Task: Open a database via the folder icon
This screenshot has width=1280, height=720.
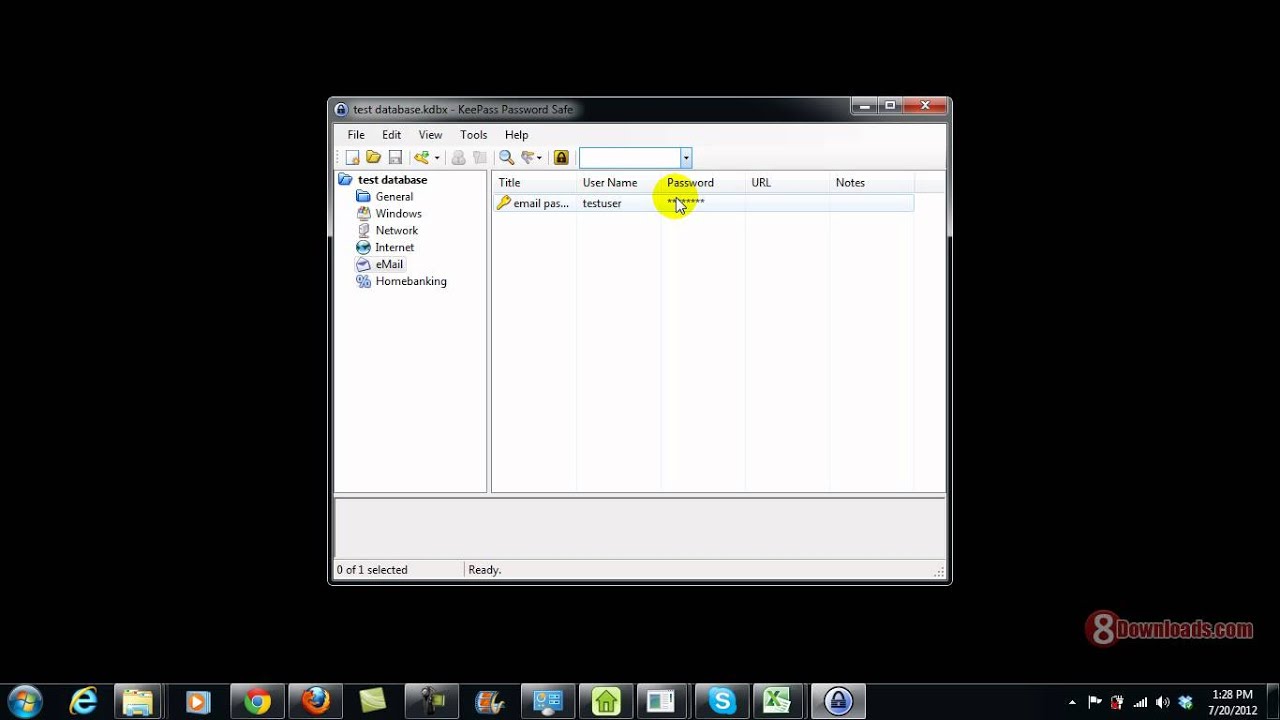Action: point(373,157)
